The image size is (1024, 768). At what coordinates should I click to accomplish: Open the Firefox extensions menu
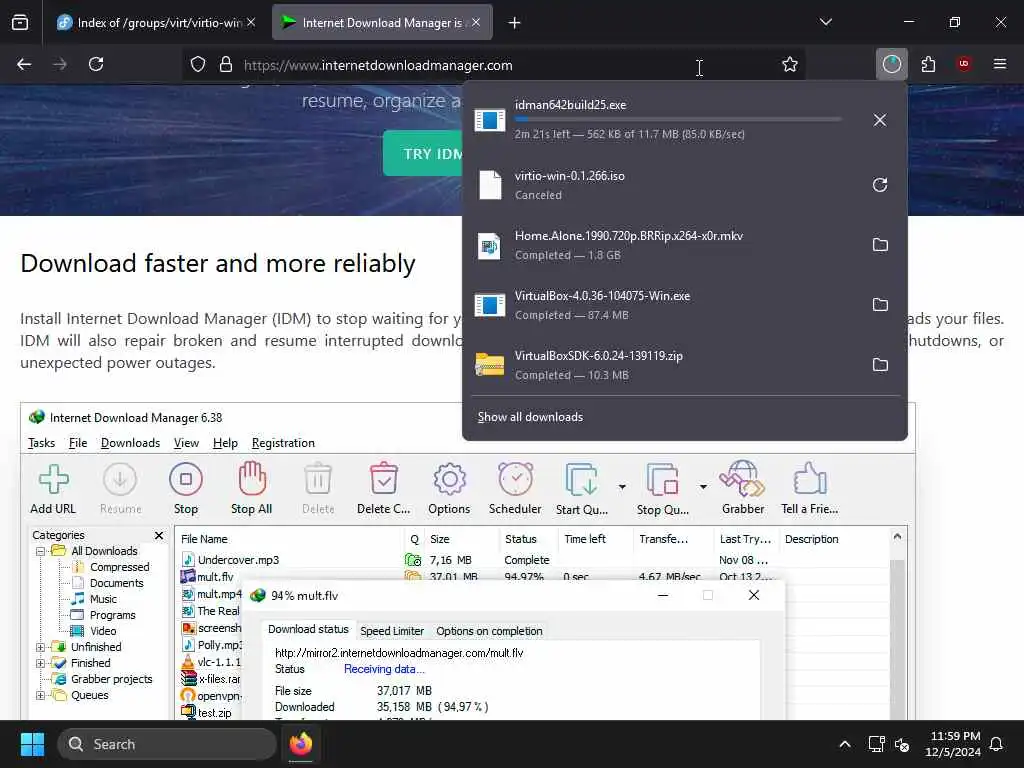pyautogui.click(x=928, y=64)
